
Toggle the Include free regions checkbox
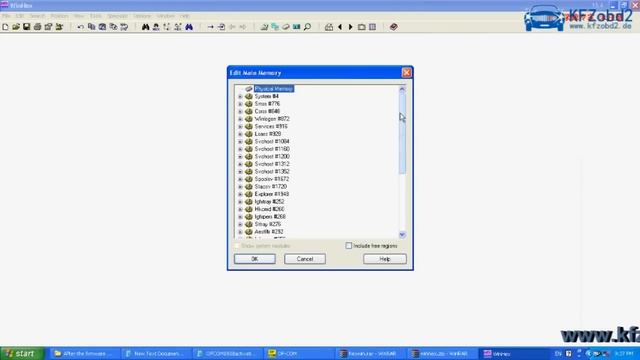click(349, 246)
